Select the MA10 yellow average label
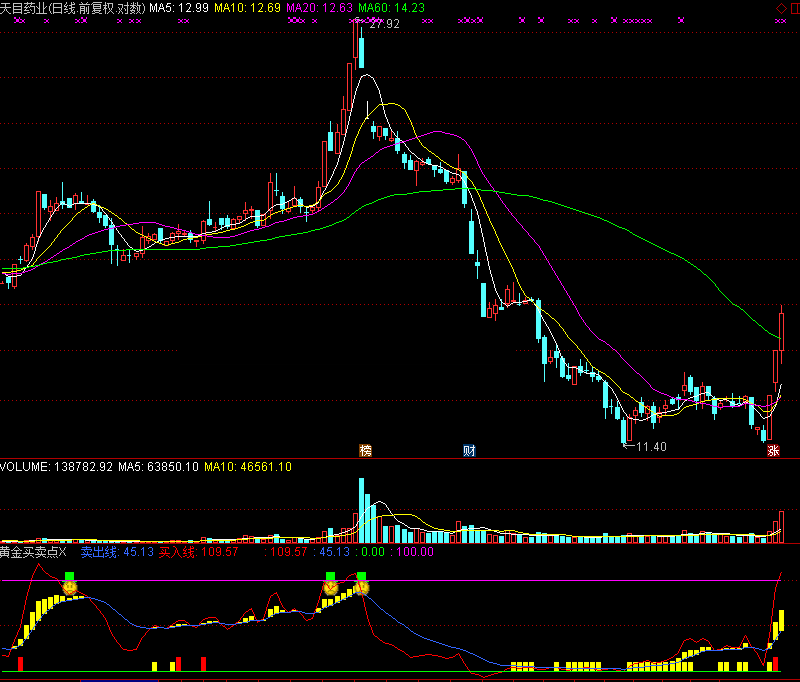800x682 pixels. coord(248,8)
